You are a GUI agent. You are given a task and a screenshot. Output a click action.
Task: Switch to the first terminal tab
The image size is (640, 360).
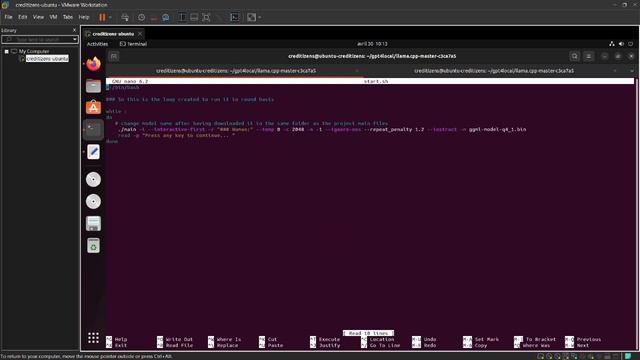(x=236, y=71)
